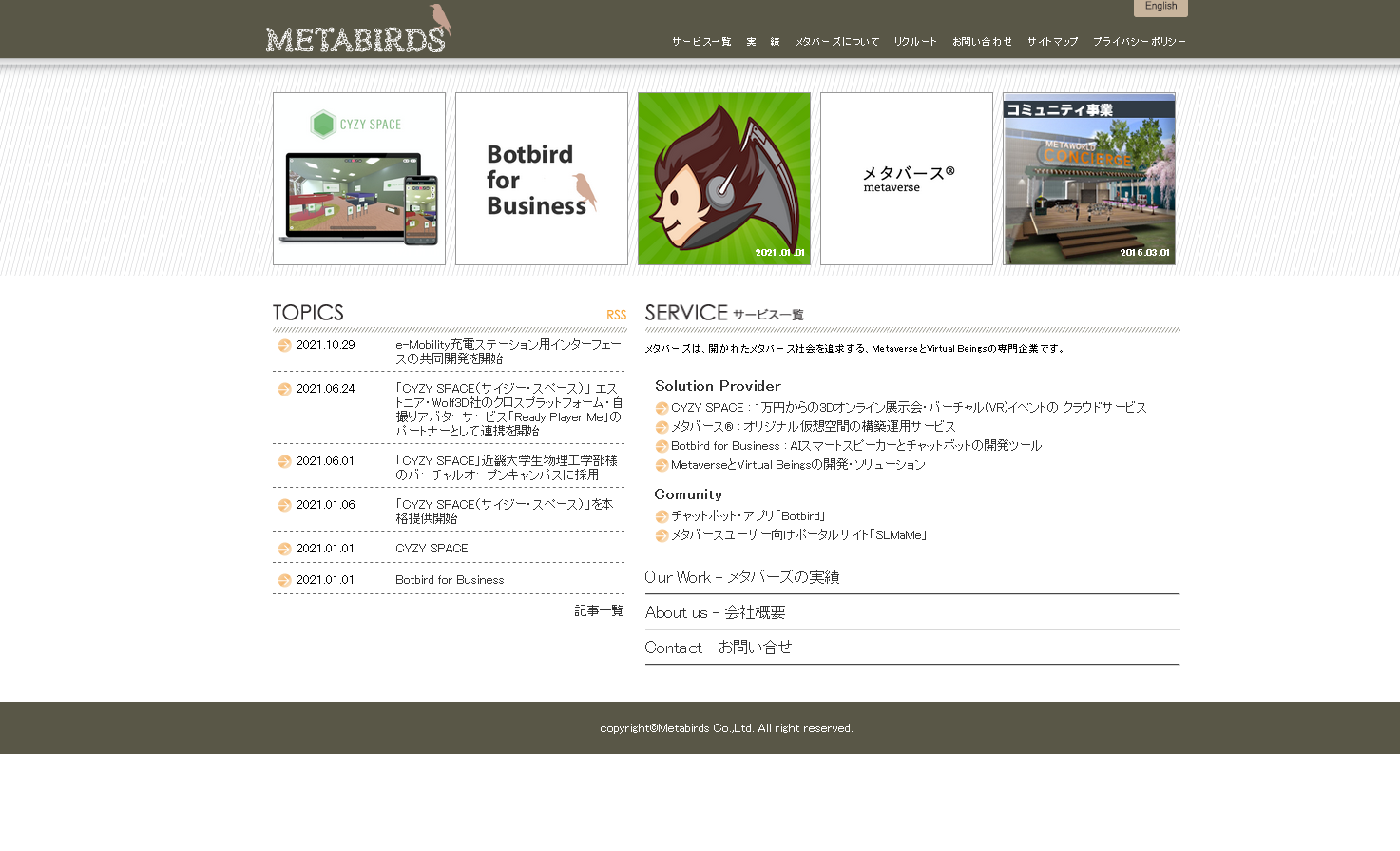Click the orange arrow bullet beside 2021.10.29
Screen dimensions: 1400x851
click(x=284, y=345)
